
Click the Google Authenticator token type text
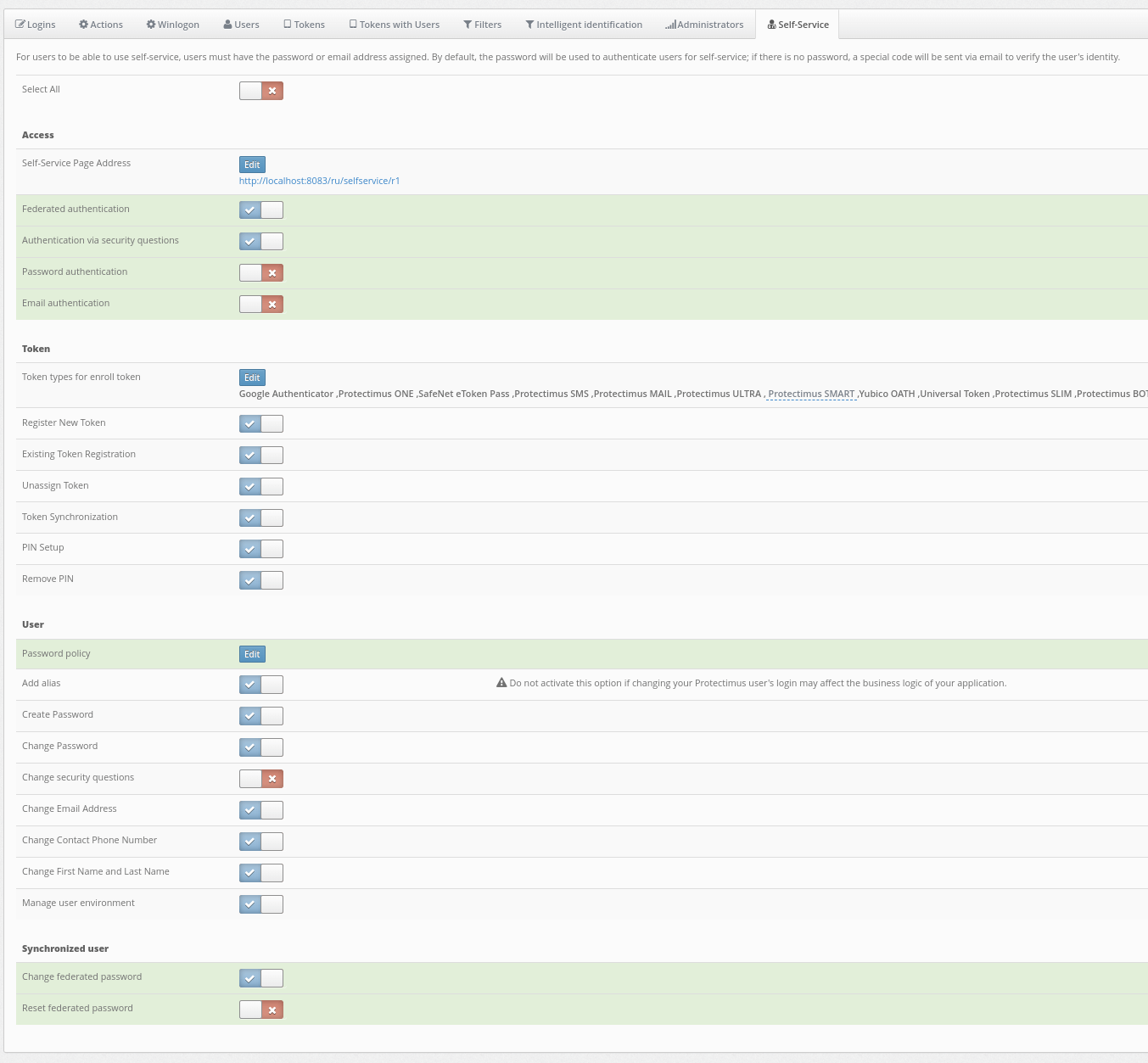pos(286,394)
